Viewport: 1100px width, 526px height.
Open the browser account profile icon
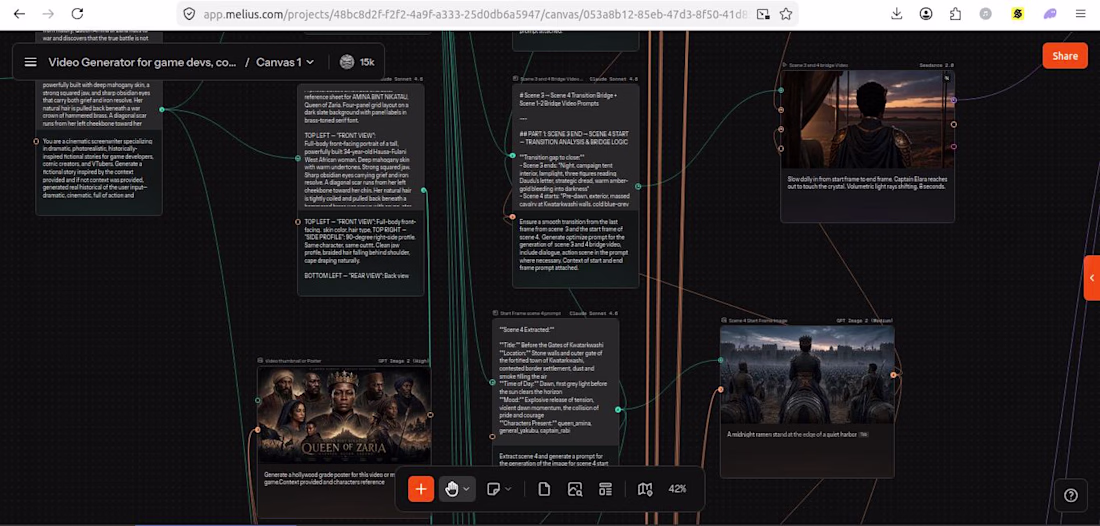coord(926,13)
